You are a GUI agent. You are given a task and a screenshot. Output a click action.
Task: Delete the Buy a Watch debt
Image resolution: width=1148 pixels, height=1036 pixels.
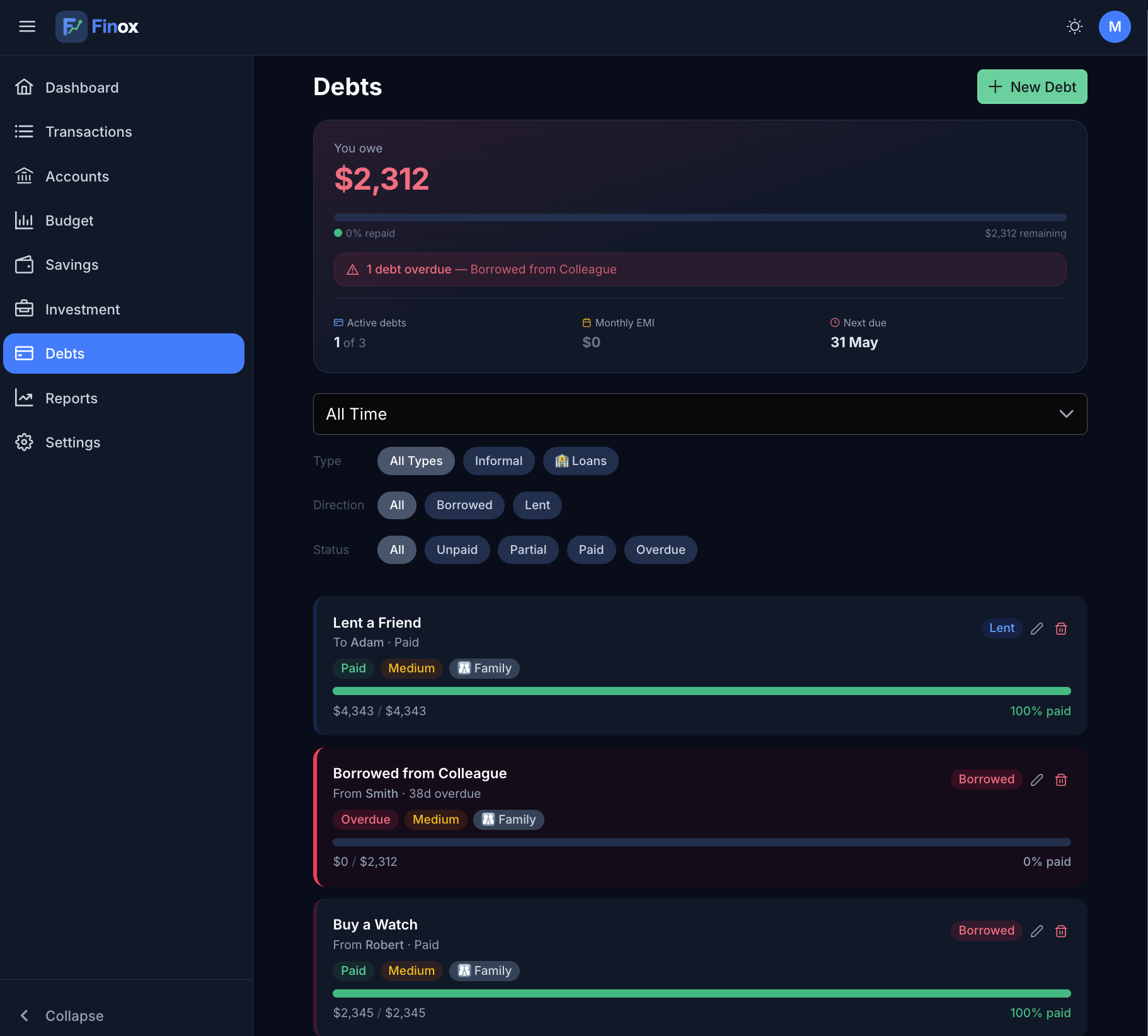coord(1061,931)
